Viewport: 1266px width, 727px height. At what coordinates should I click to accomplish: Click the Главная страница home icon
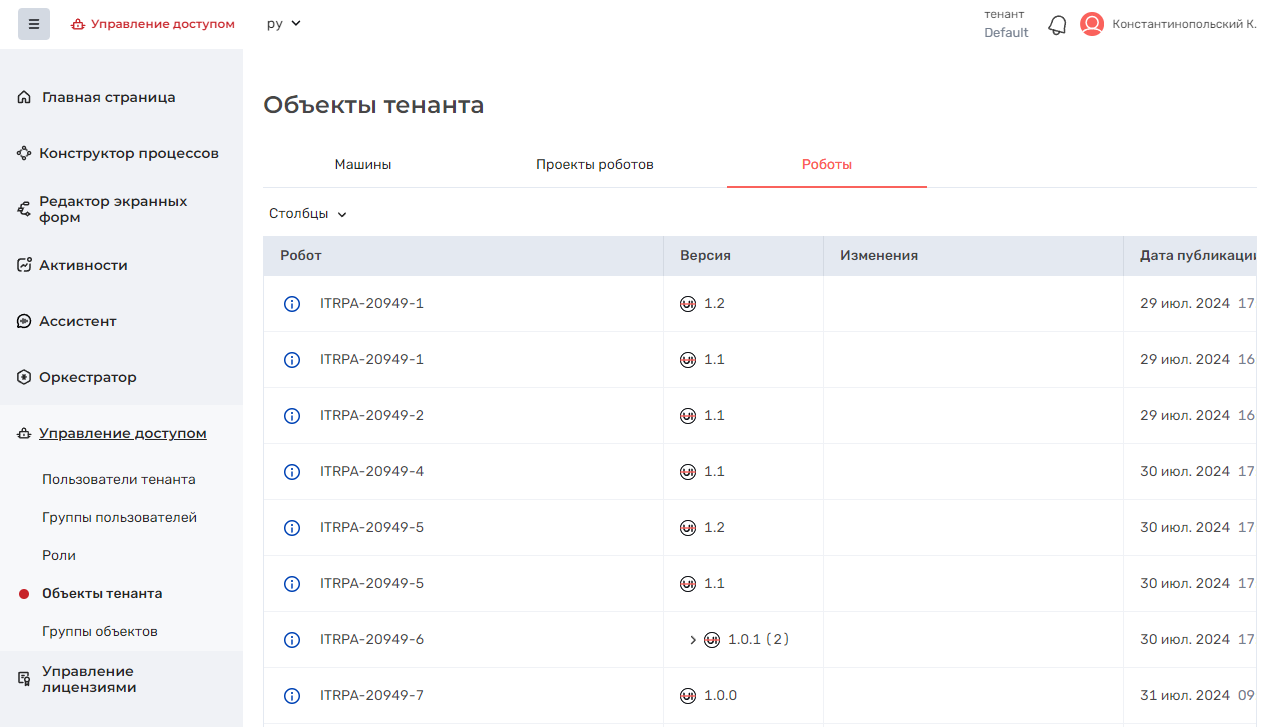tap(25, 98)
